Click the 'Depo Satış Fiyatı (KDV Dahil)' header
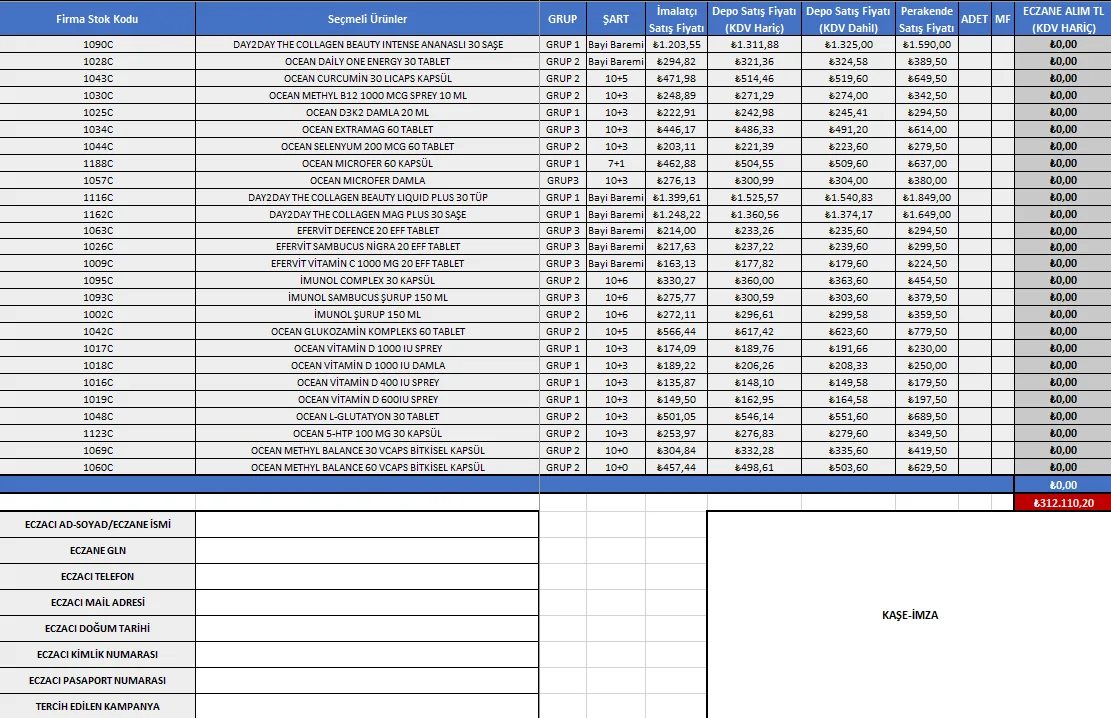Image resolution: width=1111 pixels, height=718 pixels. tap(848, 18)
